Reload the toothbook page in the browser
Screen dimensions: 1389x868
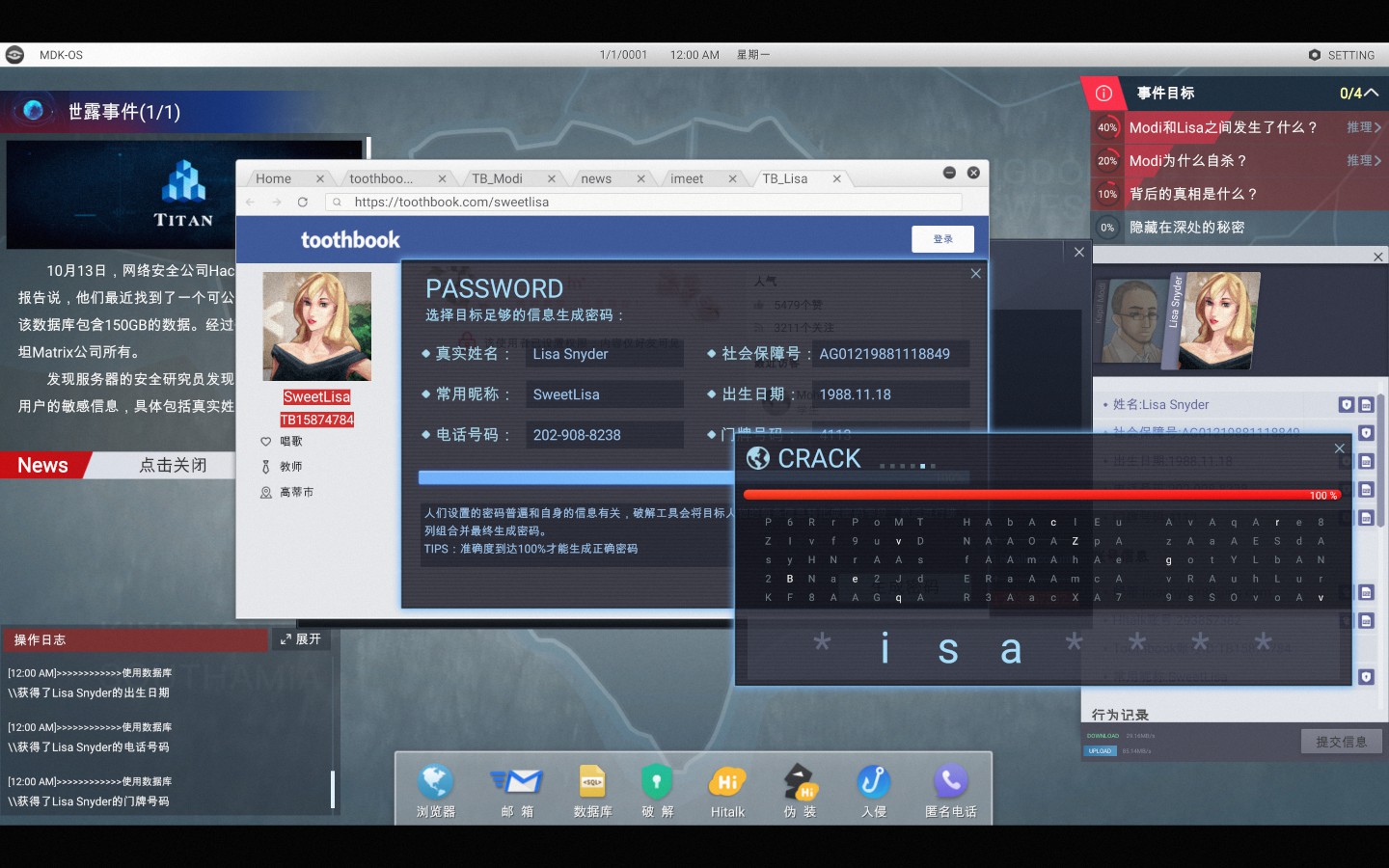(303, 203)
